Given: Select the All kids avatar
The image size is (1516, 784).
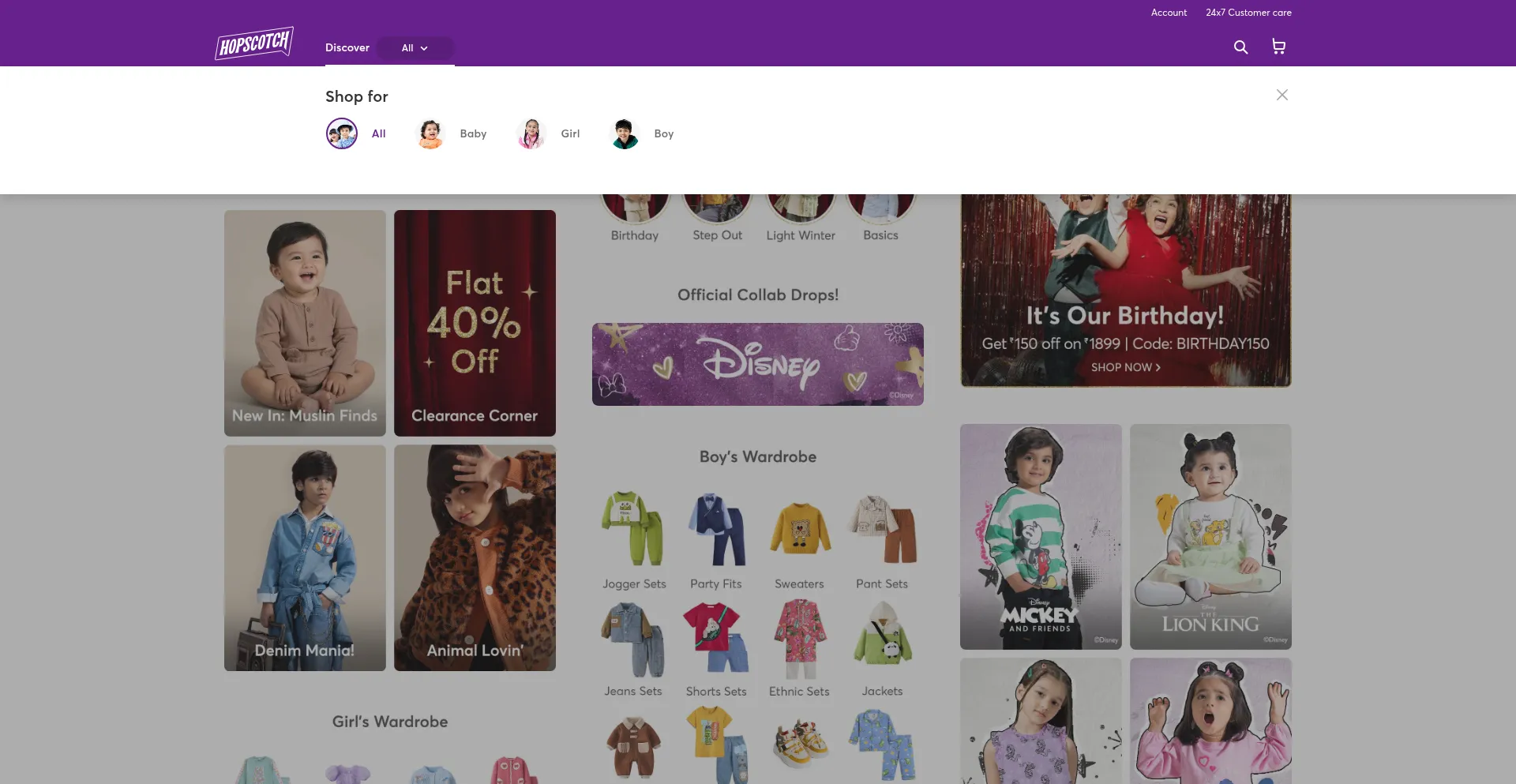Looking at the screenshot, I should (342, 133).
